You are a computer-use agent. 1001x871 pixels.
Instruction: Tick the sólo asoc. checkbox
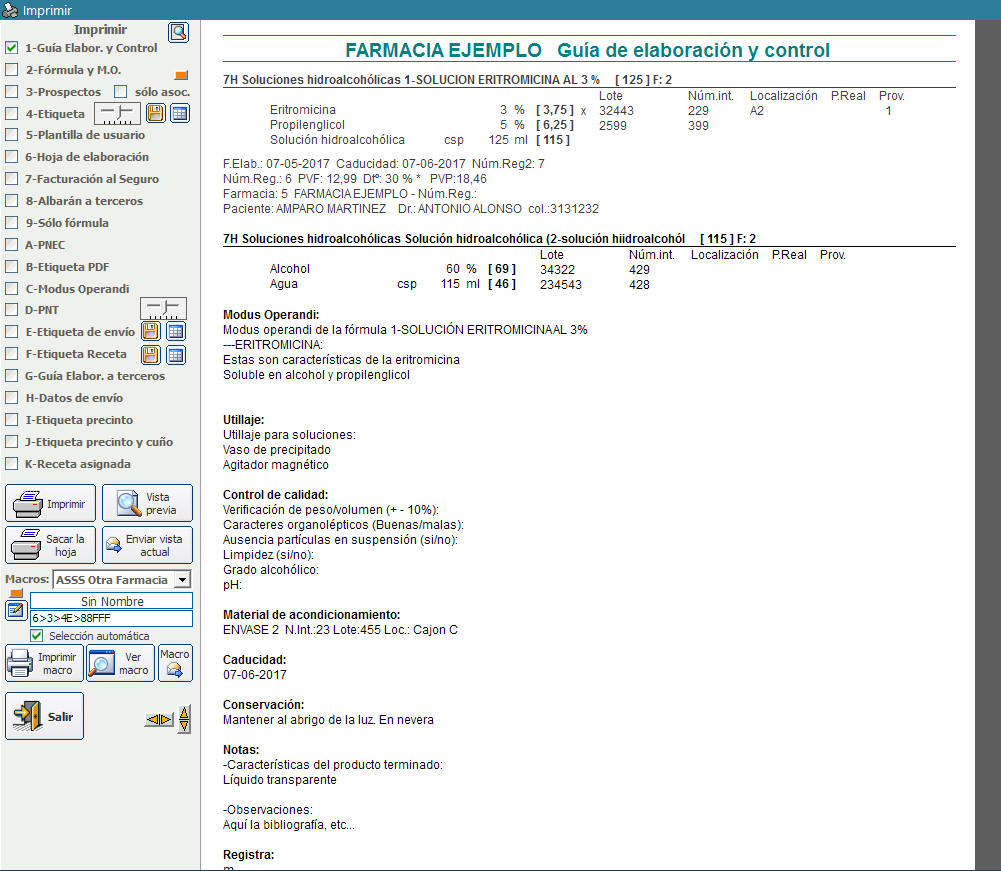click(x=121, y=92)
